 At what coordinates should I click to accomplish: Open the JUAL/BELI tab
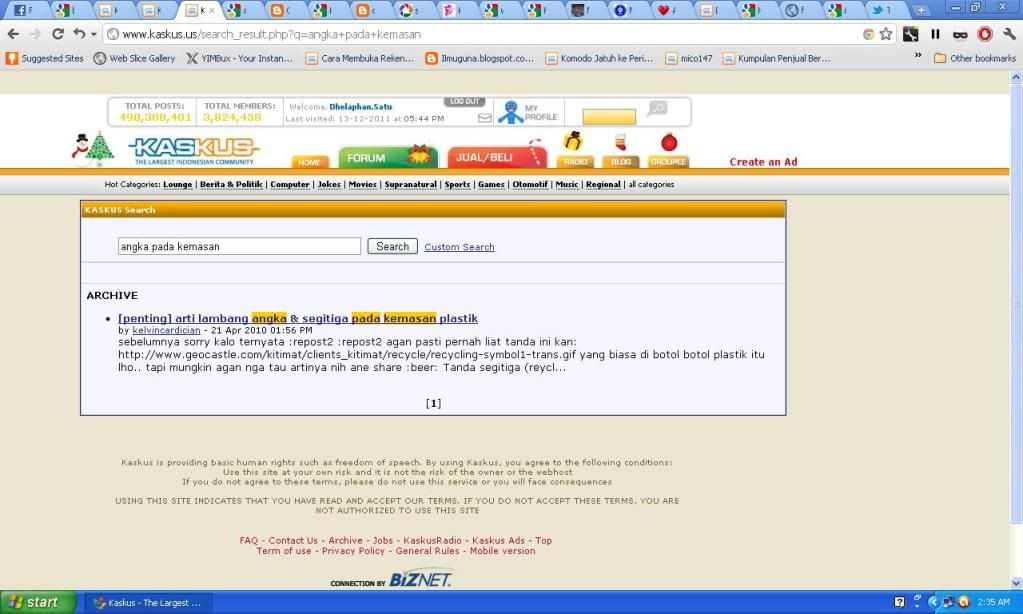[x=496, y=157]
